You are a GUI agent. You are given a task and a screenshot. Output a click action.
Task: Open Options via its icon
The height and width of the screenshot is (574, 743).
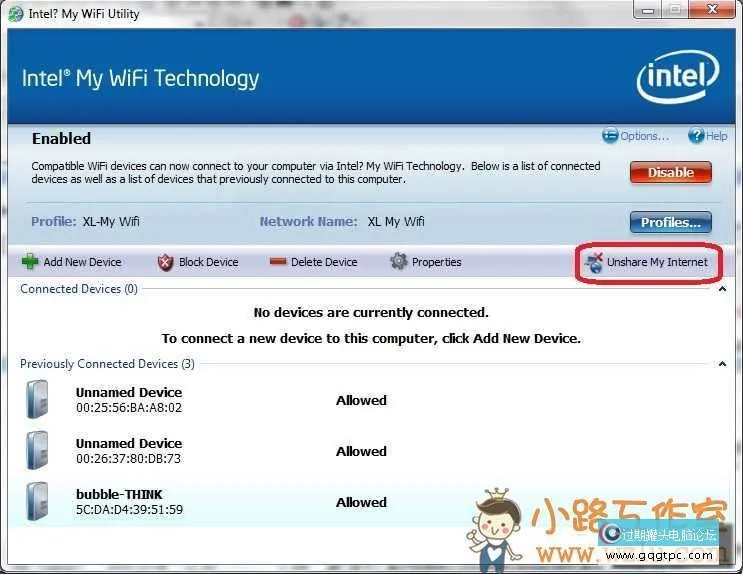pyautogui.click(x=610, y=136)
